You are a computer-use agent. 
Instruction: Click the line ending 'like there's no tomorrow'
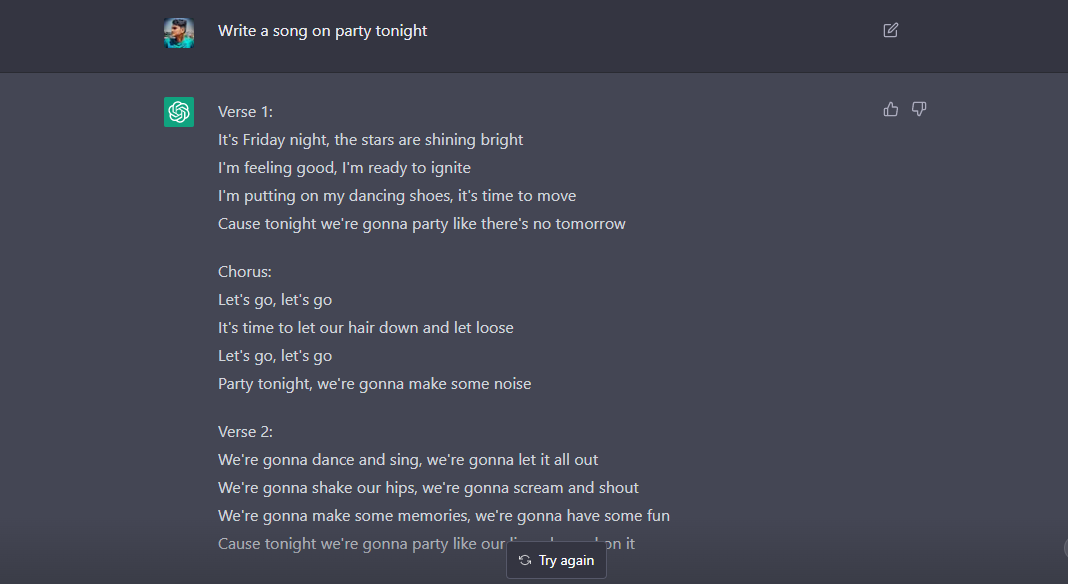point(421,224)
